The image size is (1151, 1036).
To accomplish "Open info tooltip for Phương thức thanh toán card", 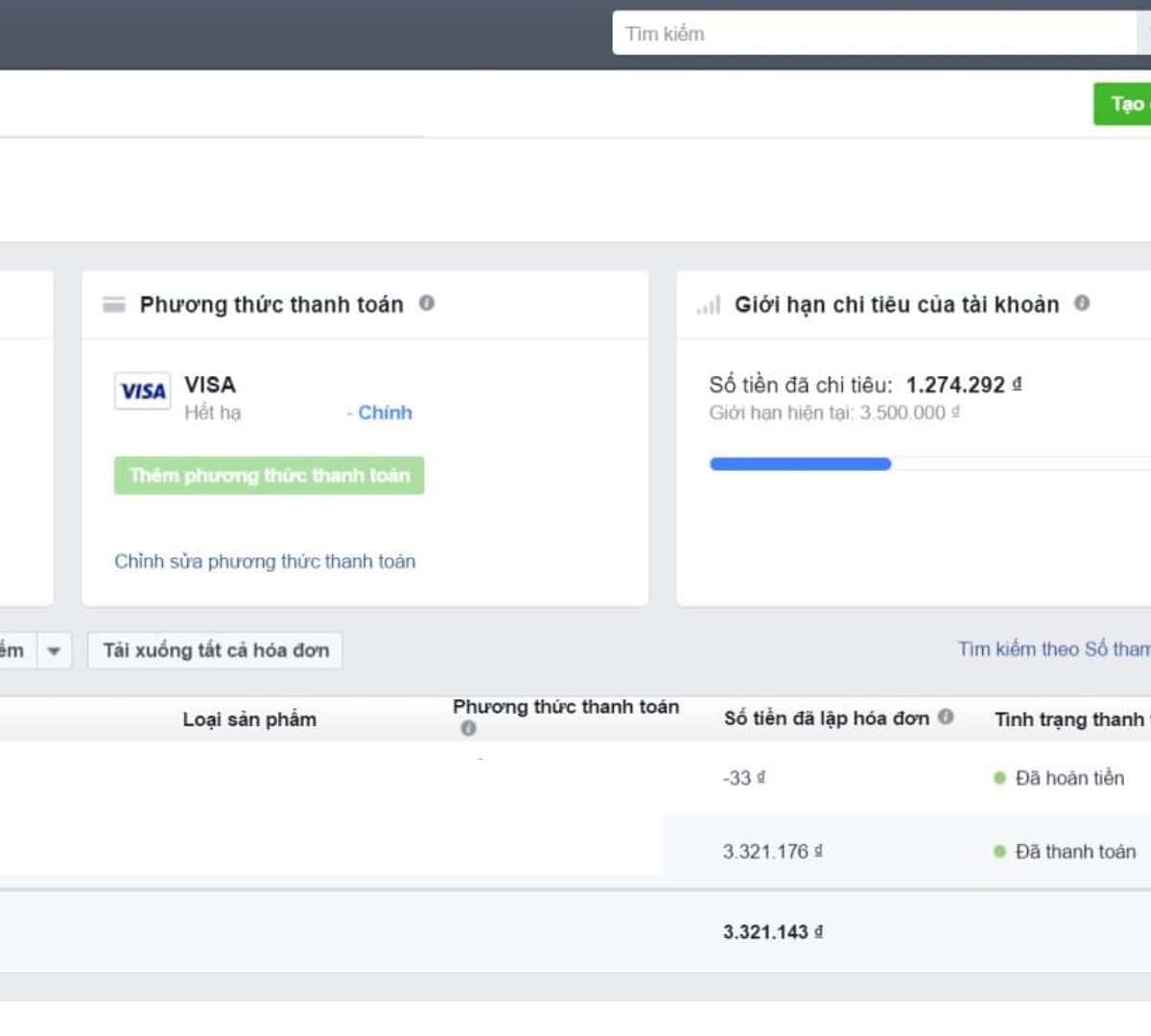I will 427,303.
